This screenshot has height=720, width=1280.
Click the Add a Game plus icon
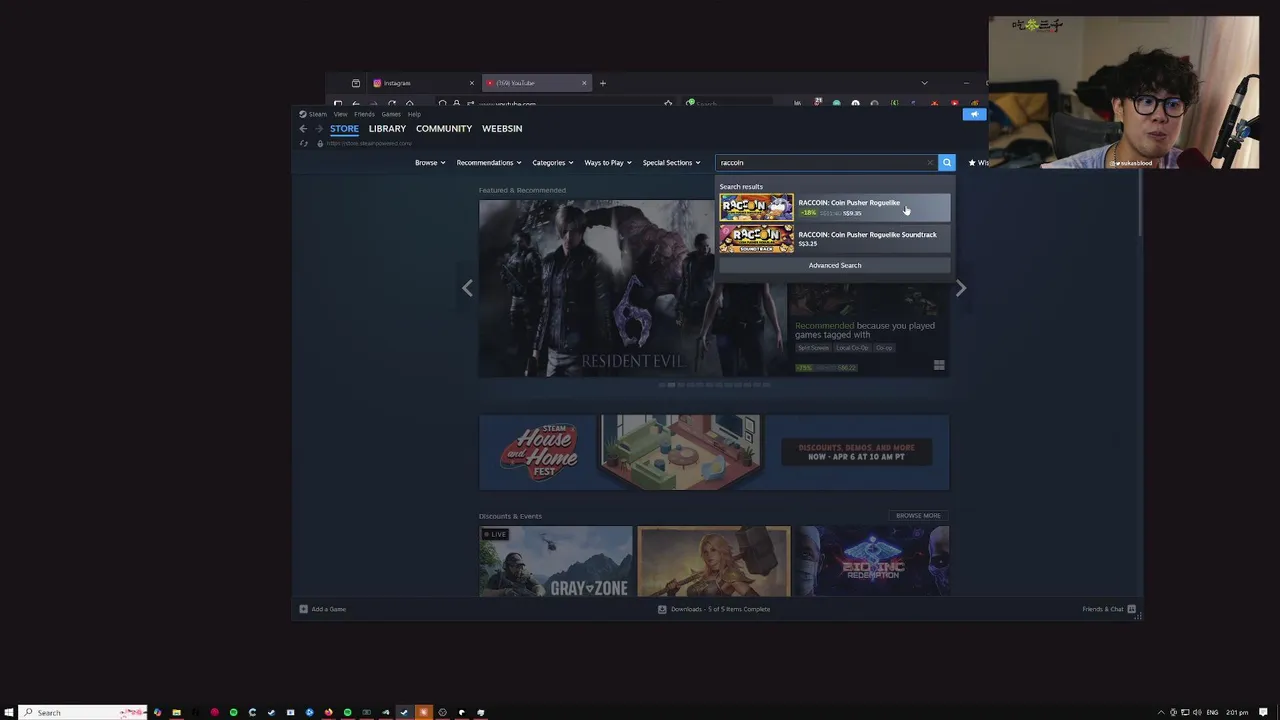pos(303,609)
